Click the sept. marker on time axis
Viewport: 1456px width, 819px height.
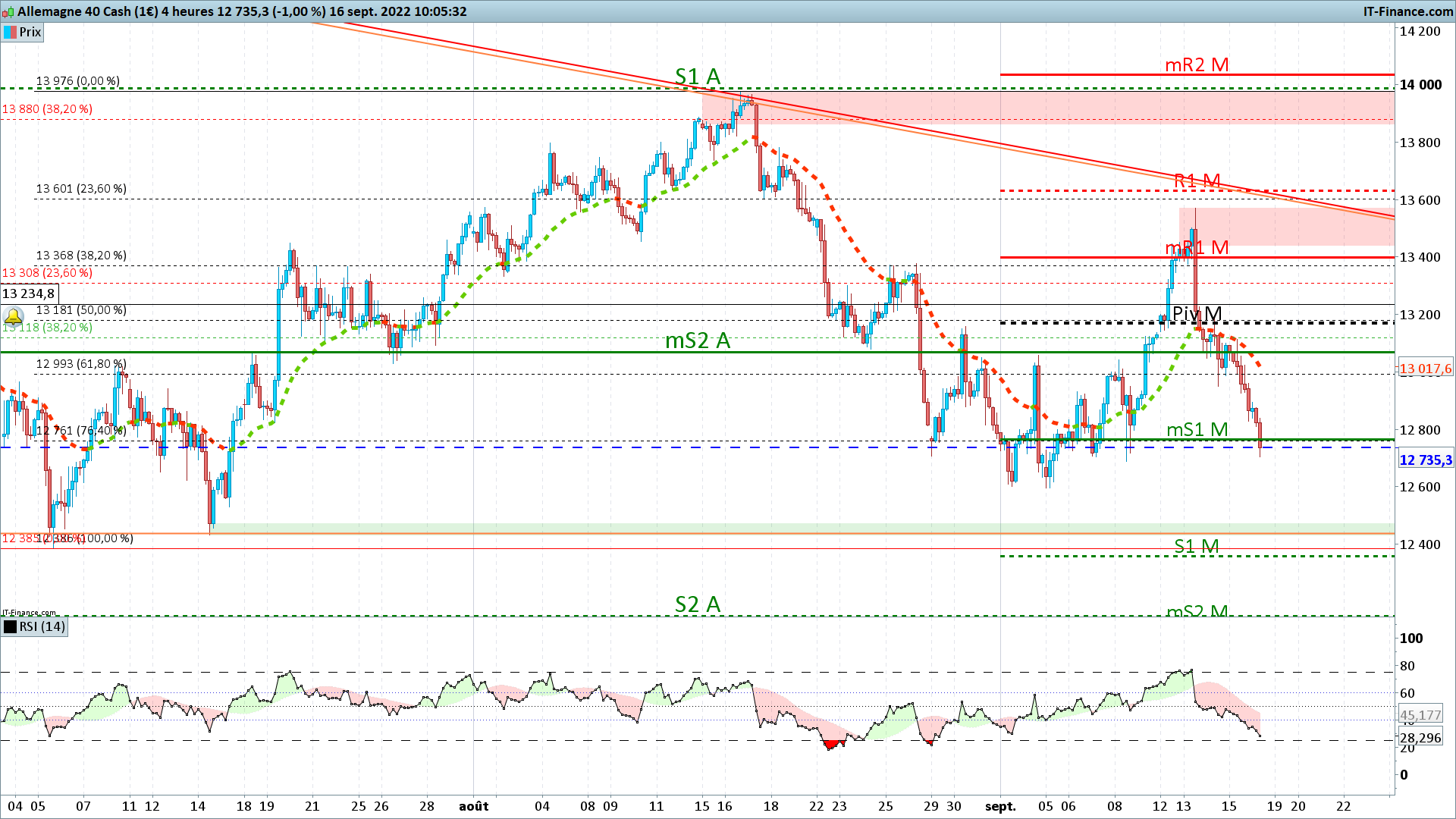click(999, 806)
